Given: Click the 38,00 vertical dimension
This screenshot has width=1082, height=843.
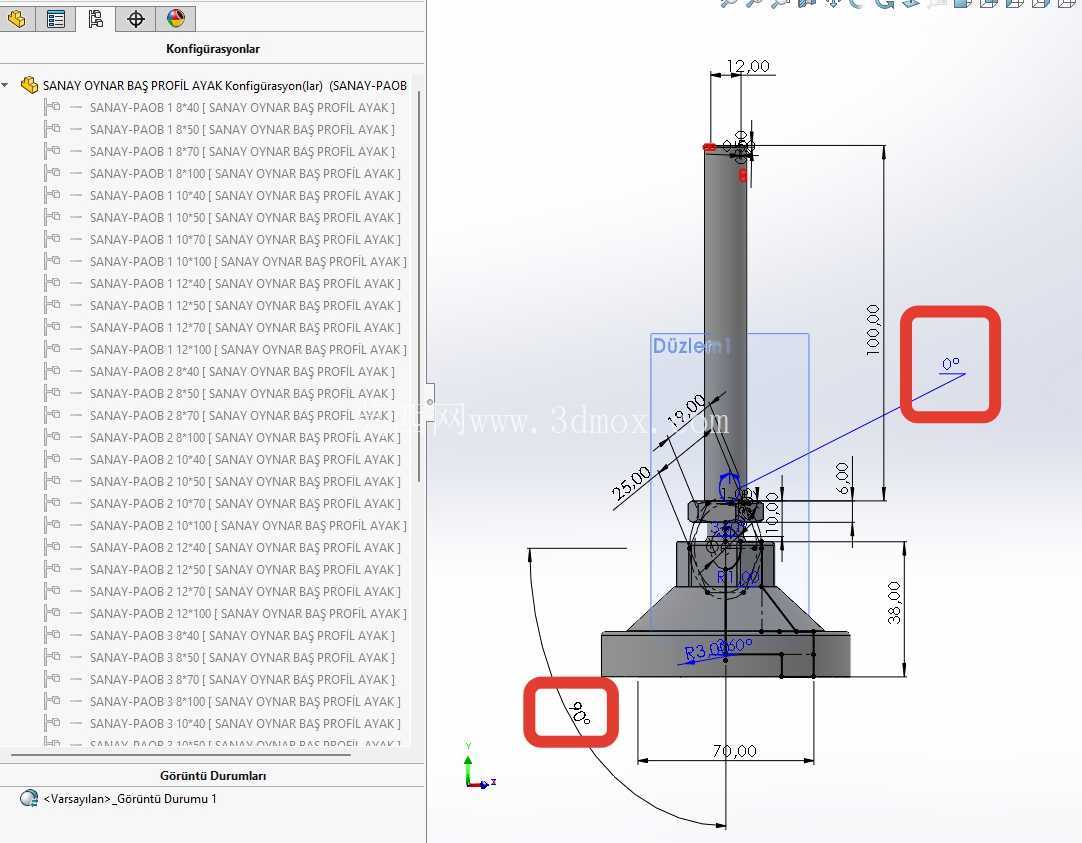Looking at the screenshot, I should point(894,602).
